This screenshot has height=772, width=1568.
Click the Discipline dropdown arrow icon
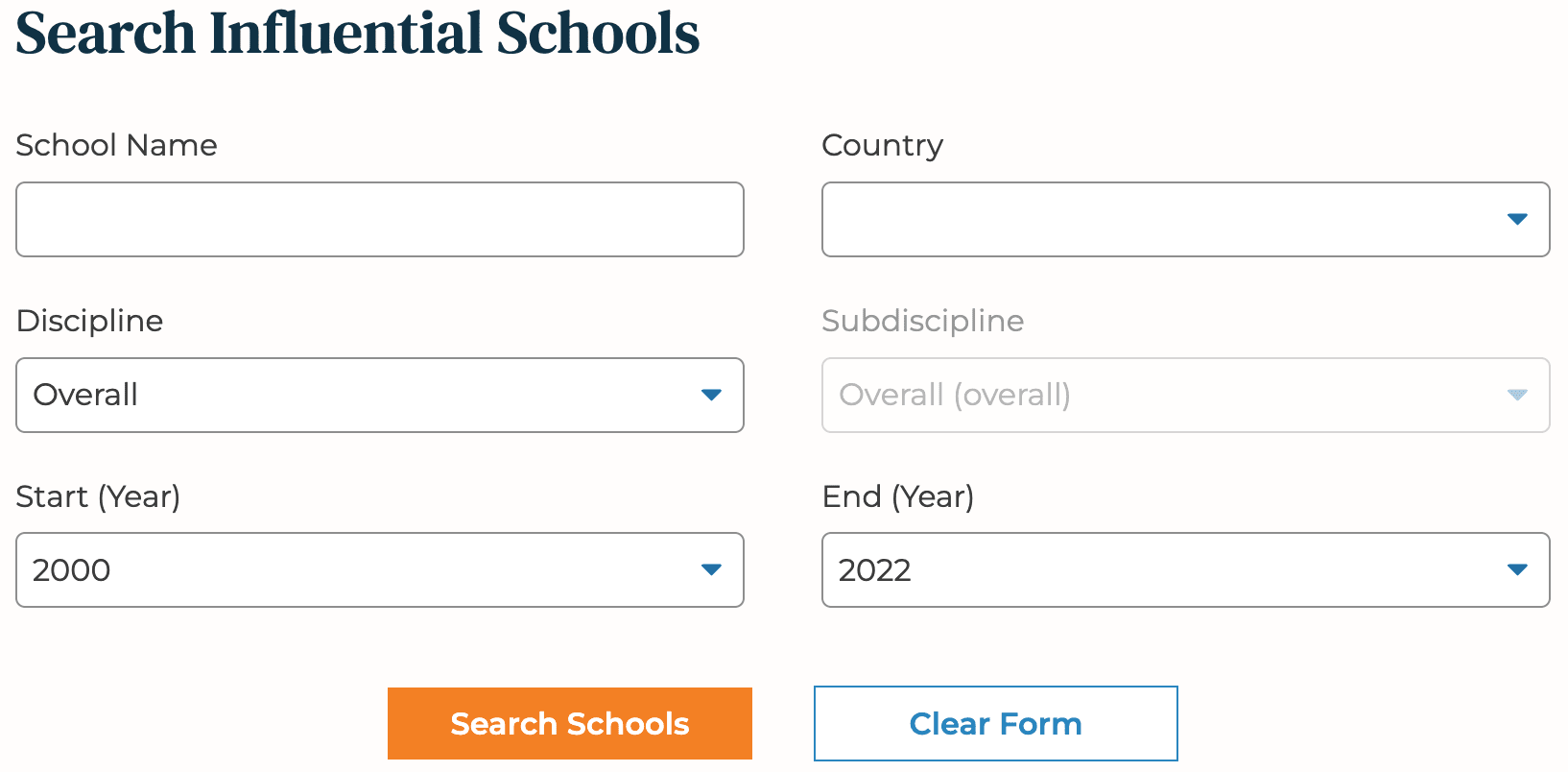point(711,395)
